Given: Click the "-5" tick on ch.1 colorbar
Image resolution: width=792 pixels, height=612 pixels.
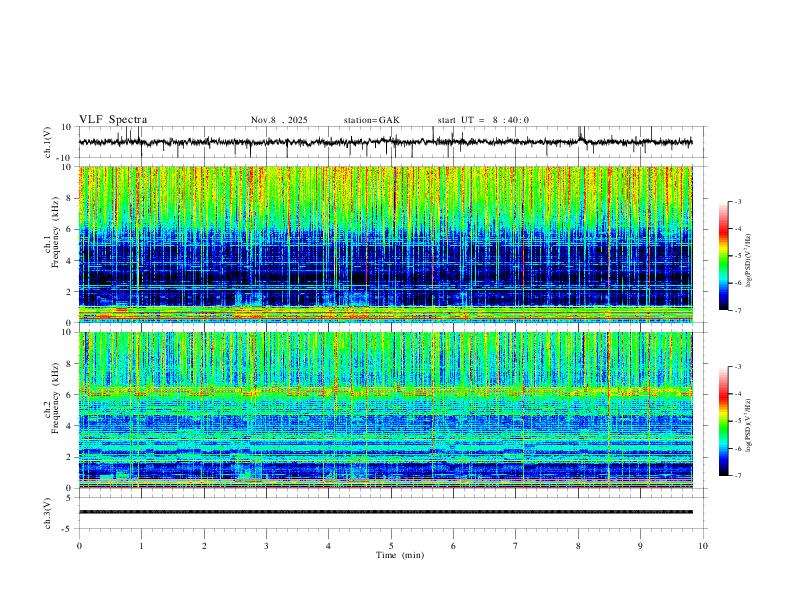Looking at the screenshot, I should click(737, 256).
